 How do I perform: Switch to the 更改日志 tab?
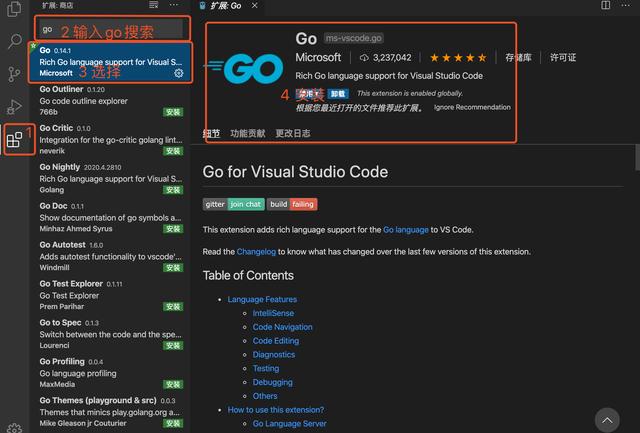click(293, 133)
